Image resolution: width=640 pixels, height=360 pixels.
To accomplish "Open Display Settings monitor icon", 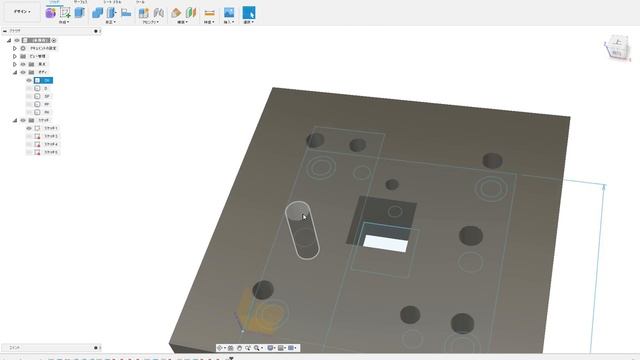I will pyautogui.click(x=270, y=348).
